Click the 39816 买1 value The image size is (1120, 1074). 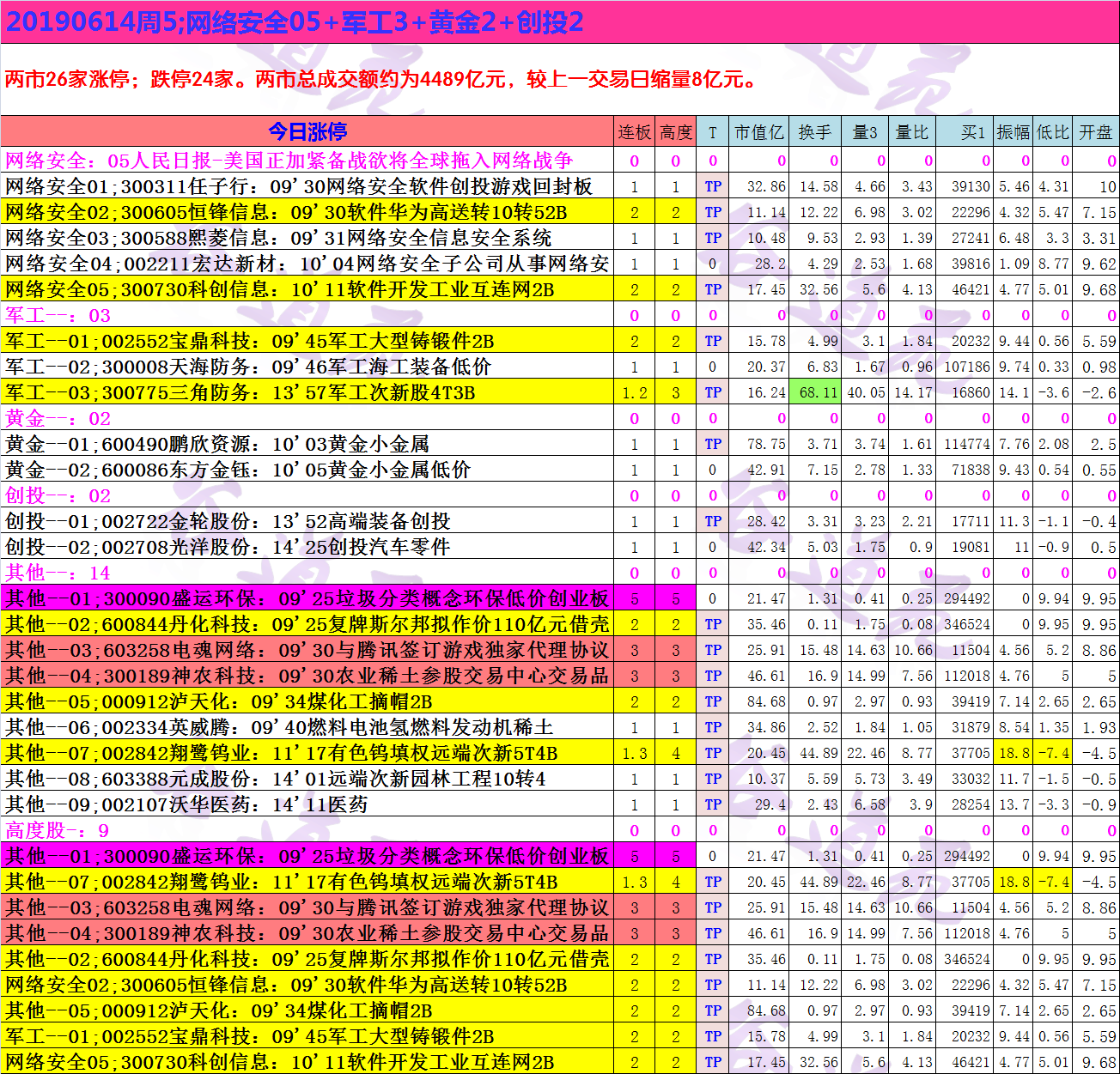click(971, 264)
